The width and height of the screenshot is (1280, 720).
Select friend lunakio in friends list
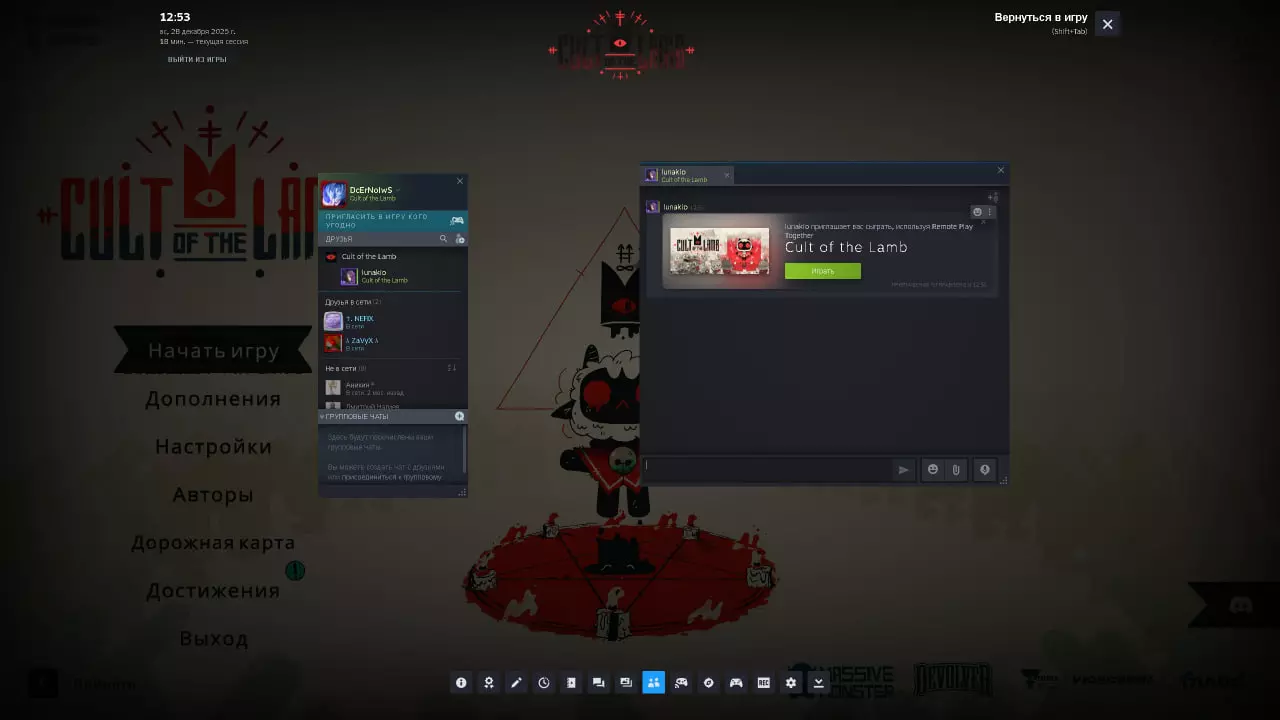393,276
